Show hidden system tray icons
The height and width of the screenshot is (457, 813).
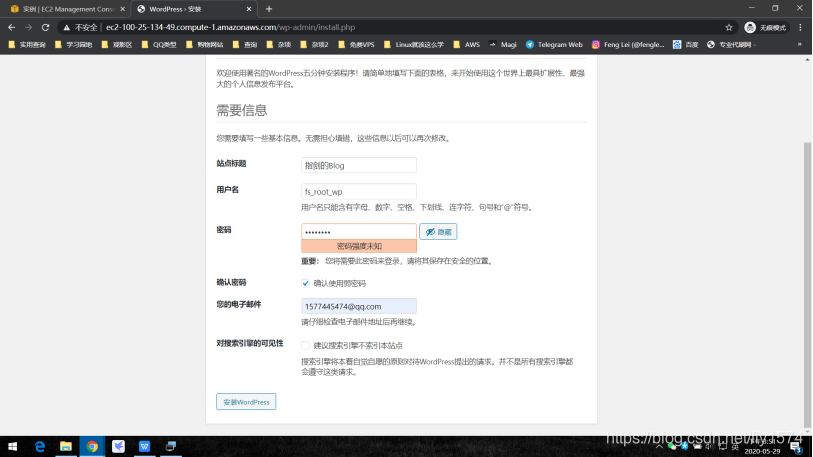point(659,446)
